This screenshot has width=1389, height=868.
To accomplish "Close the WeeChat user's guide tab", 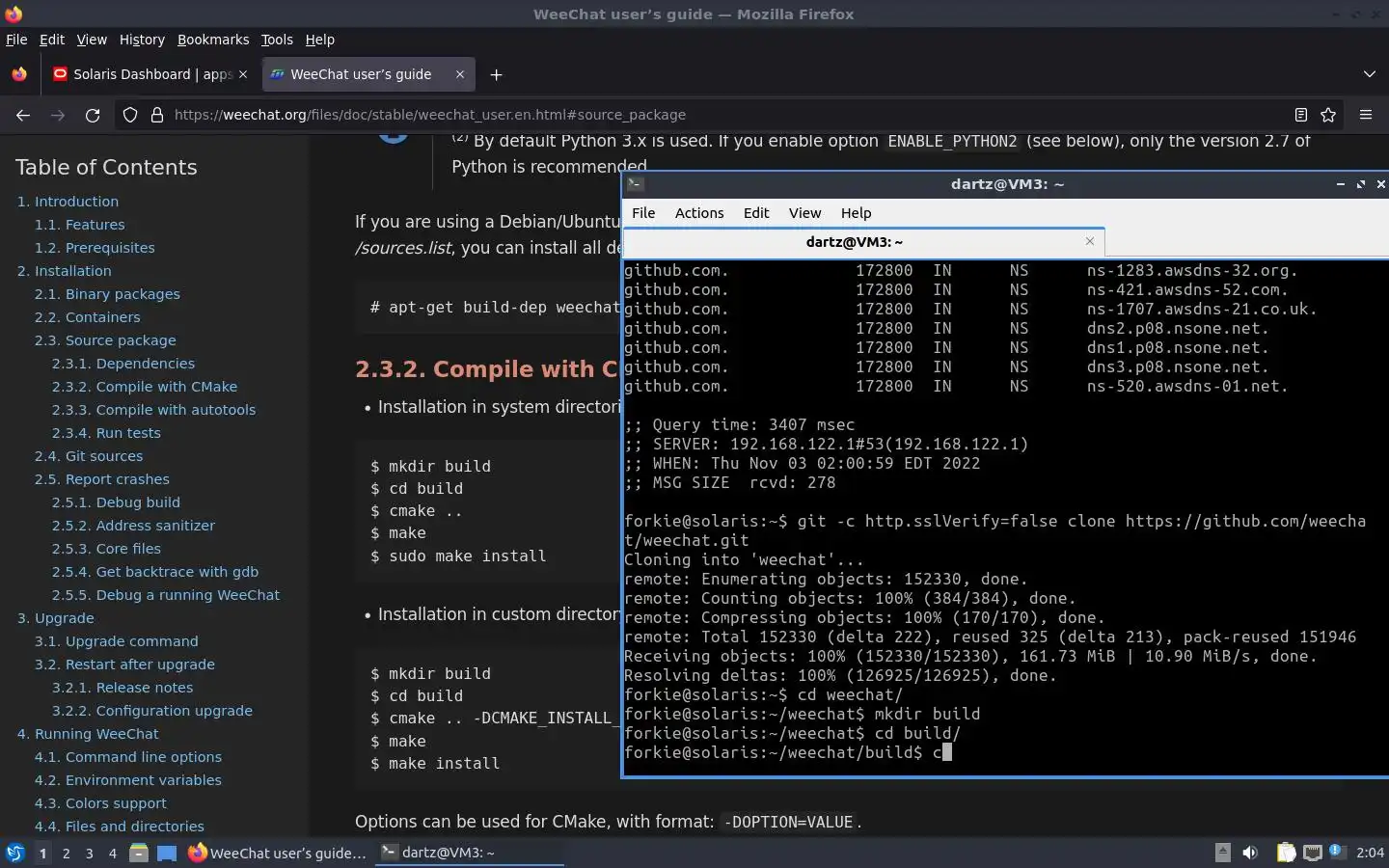I will click(x=460, y=74).
